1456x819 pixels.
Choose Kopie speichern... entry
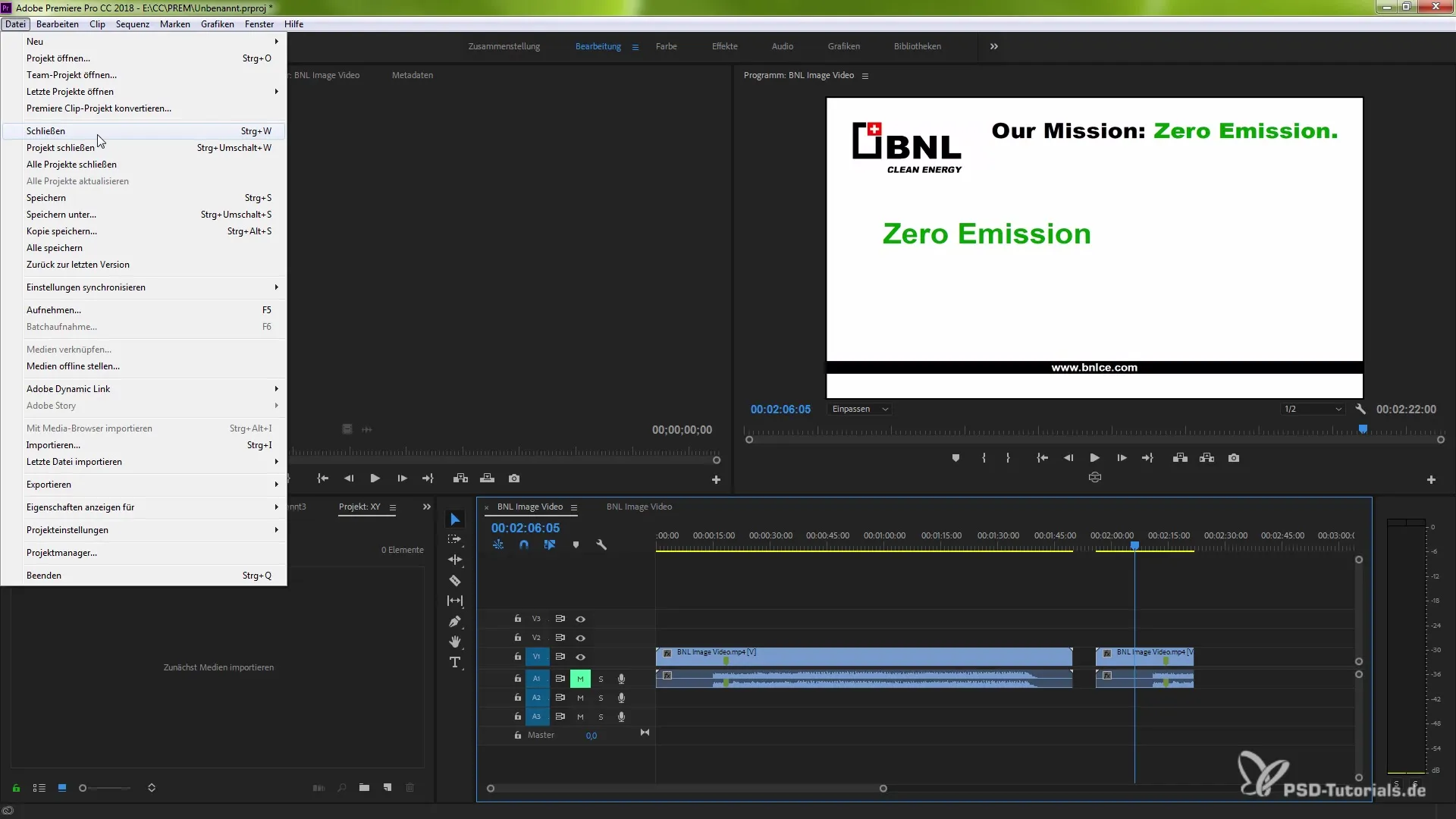[x=144, y=231]
